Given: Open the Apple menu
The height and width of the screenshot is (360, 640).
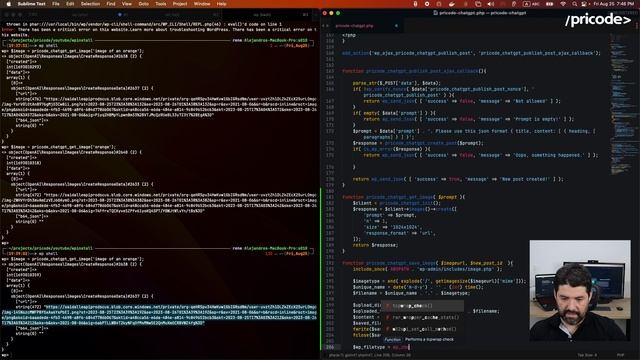Looking at the screenshot, I should click(8, 4).
